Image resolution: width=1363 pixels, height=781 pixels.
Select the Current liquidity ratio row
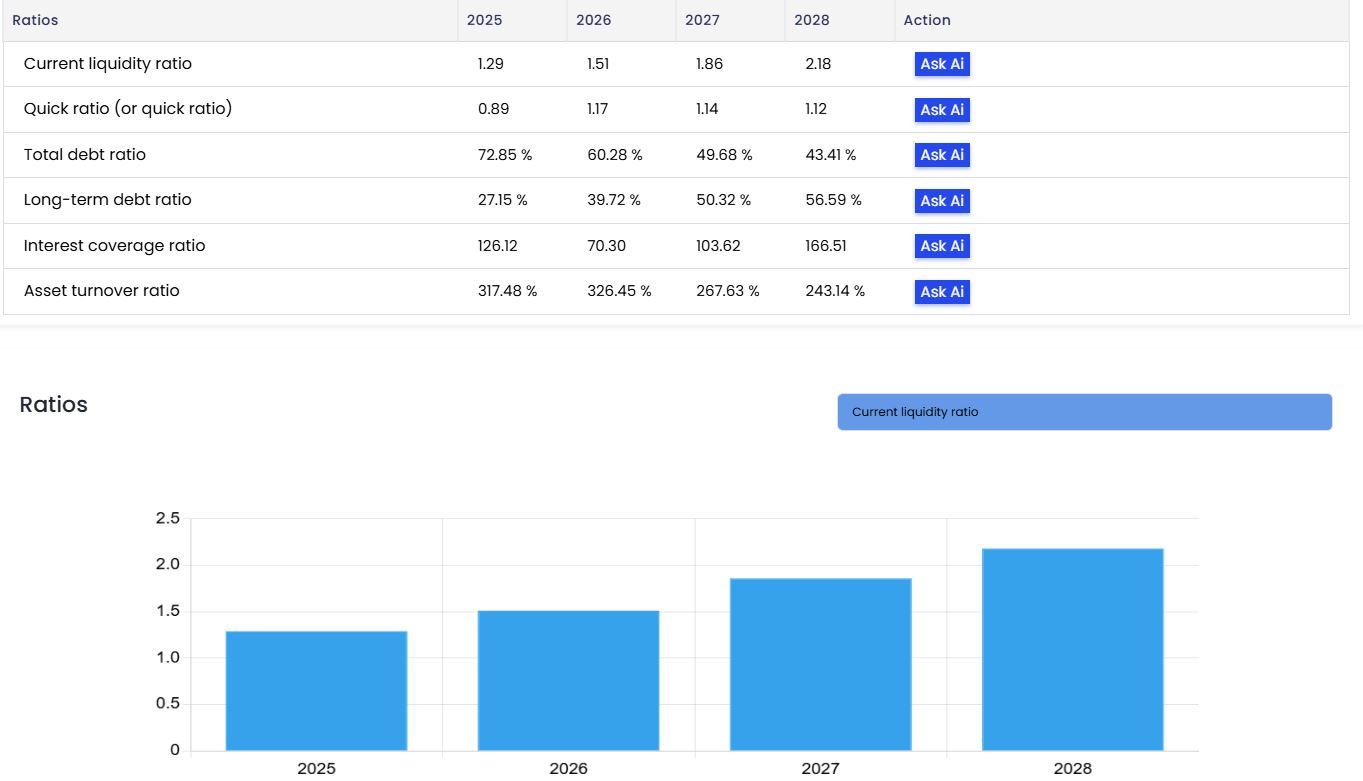[x=107, y=63]
